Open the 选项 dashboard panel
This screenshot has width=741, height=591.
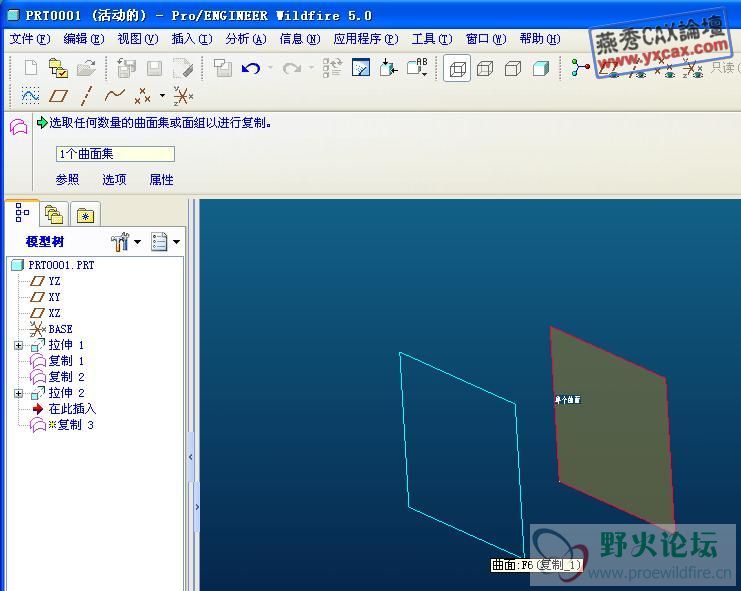pos(114,180)
